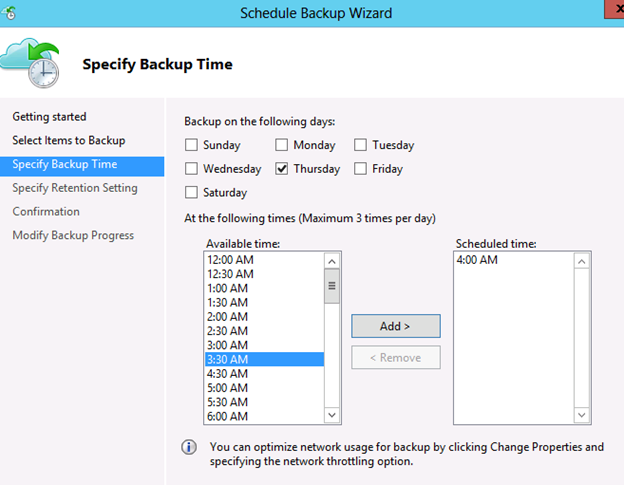The height and width of the screenshot is (485, 624).
Task: Click the backup wizard title bar icon
Action: (9, 13)
